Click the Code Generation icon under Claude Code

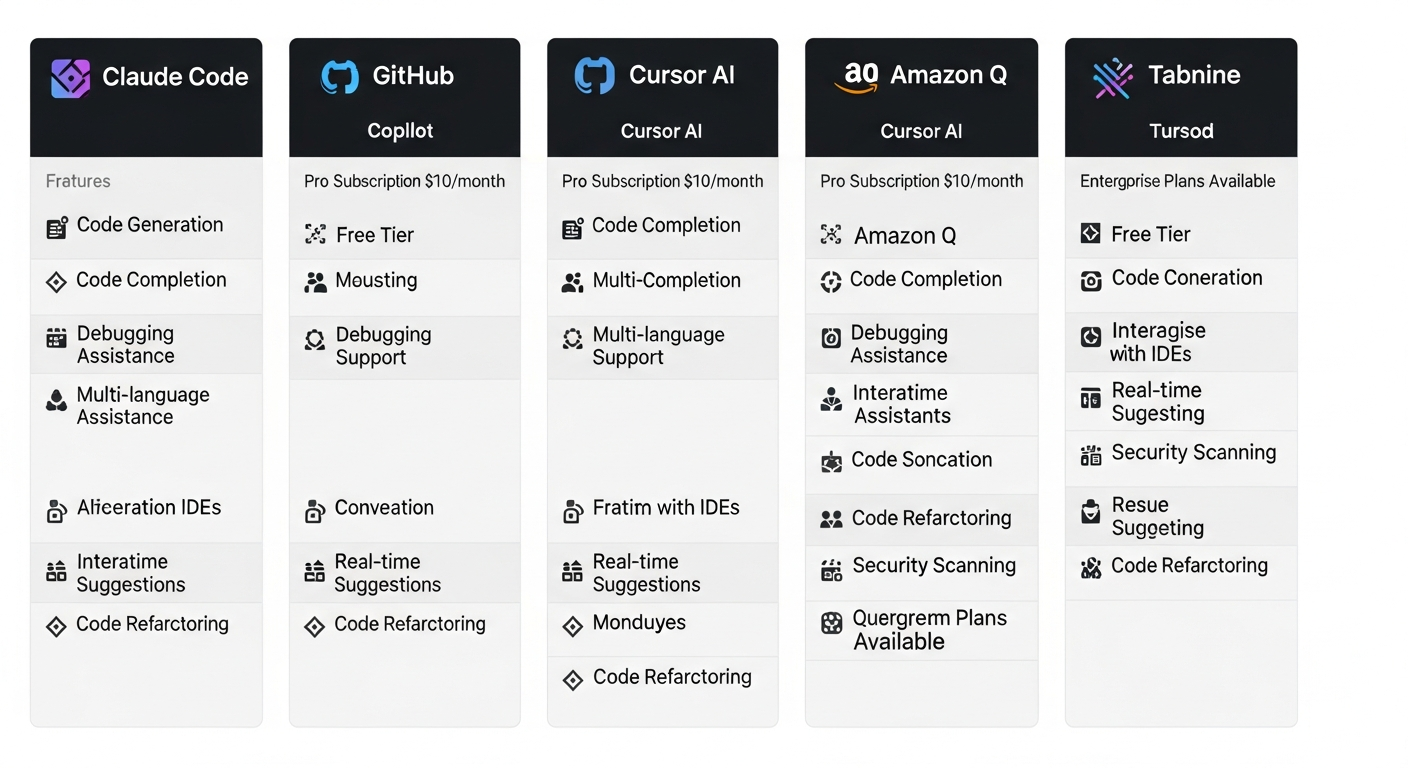click(x=57, y=228)
